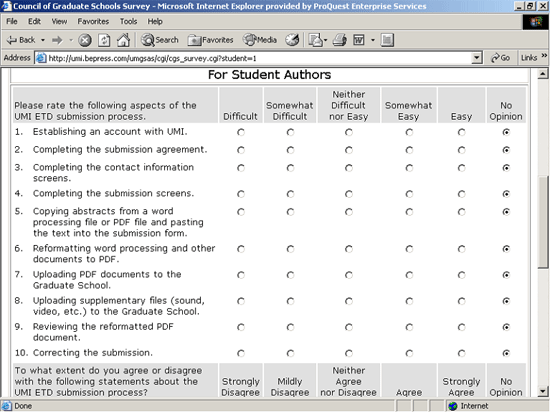Open the Back history dropdown arrow

[x=43, y=40]
